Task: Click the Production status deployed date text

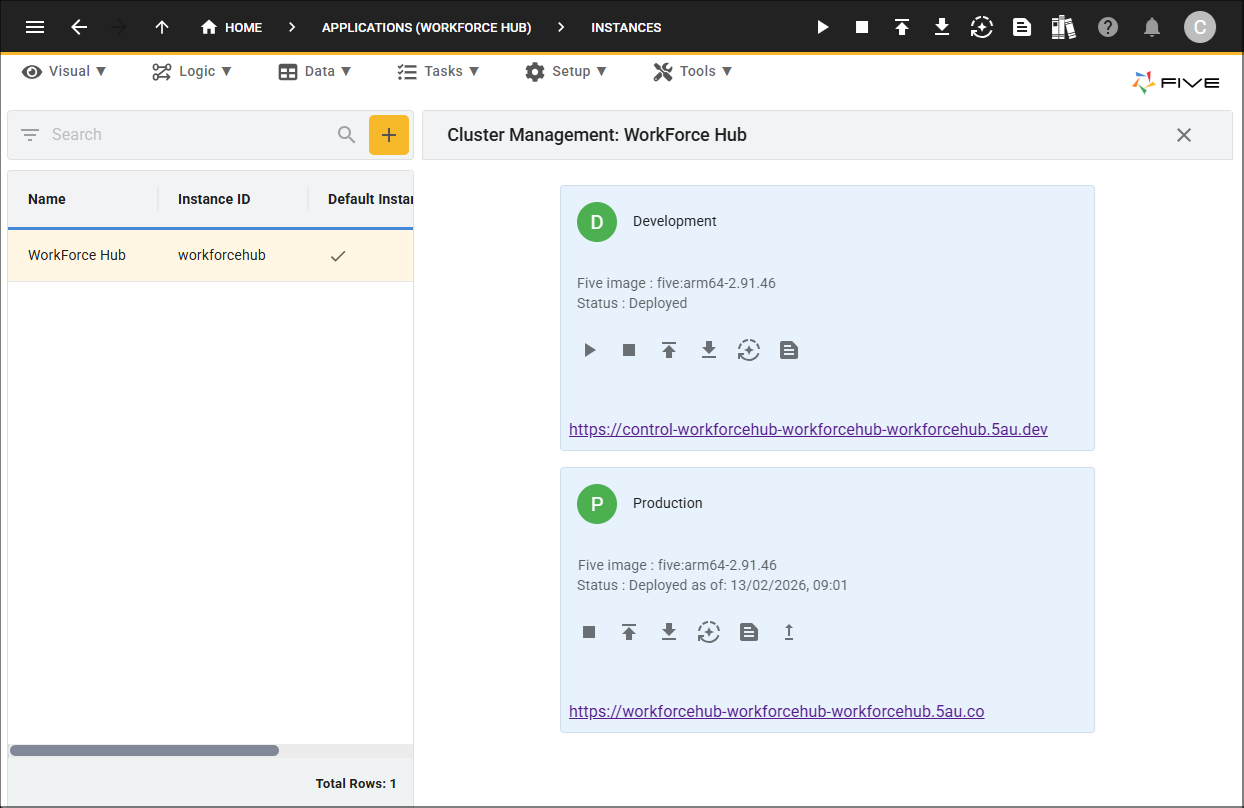Action: click(712, 585)
